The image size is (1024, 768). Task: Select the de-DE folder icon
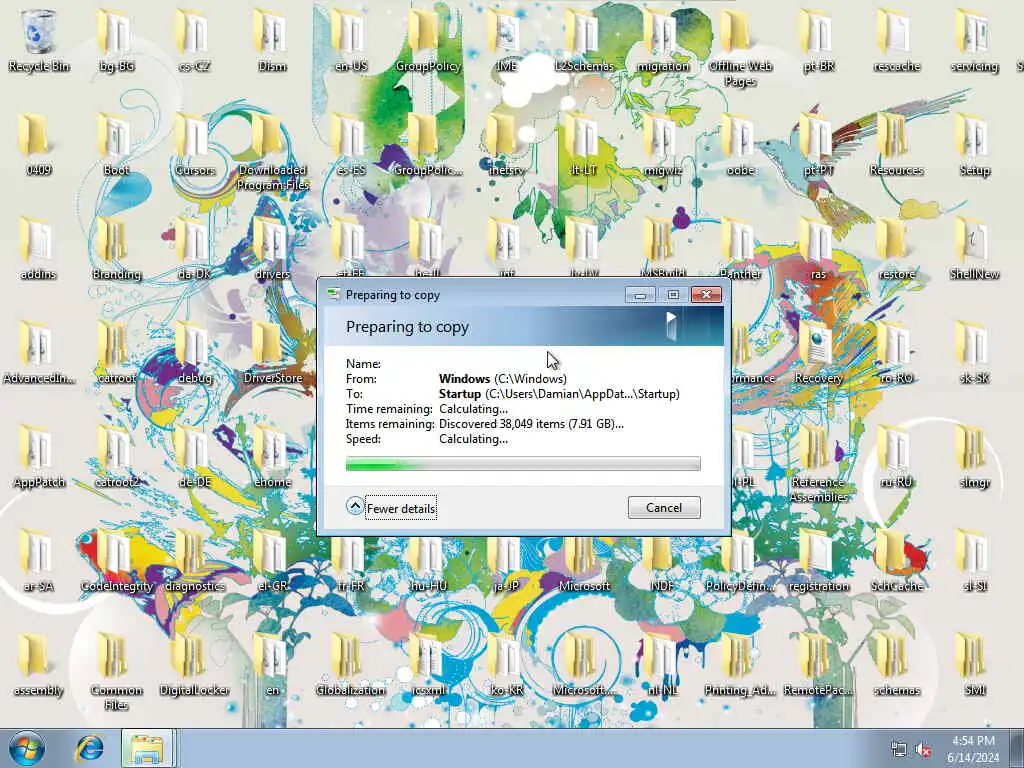tap(194, 456)
